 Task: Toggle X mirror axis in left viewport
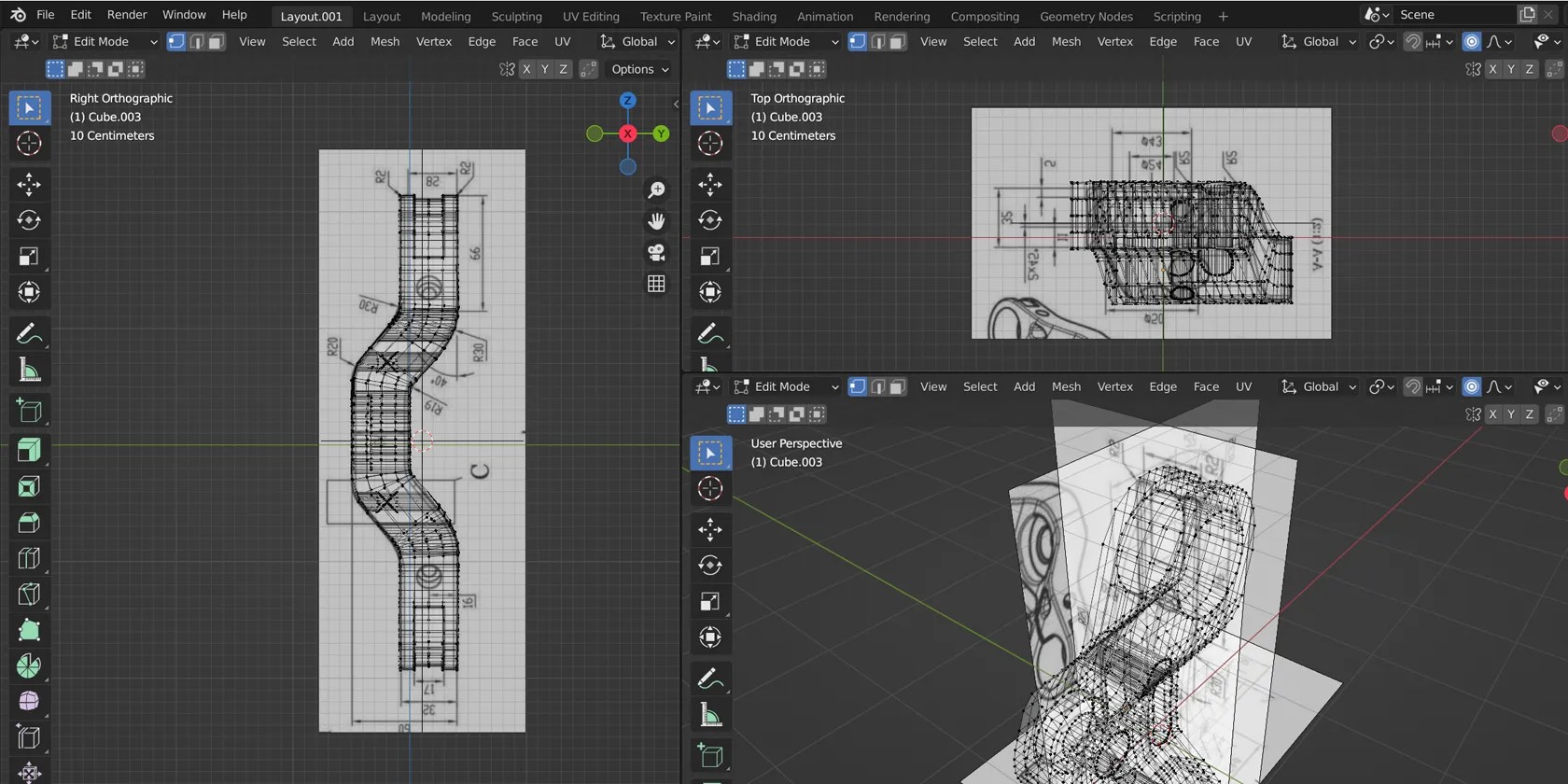526,69
